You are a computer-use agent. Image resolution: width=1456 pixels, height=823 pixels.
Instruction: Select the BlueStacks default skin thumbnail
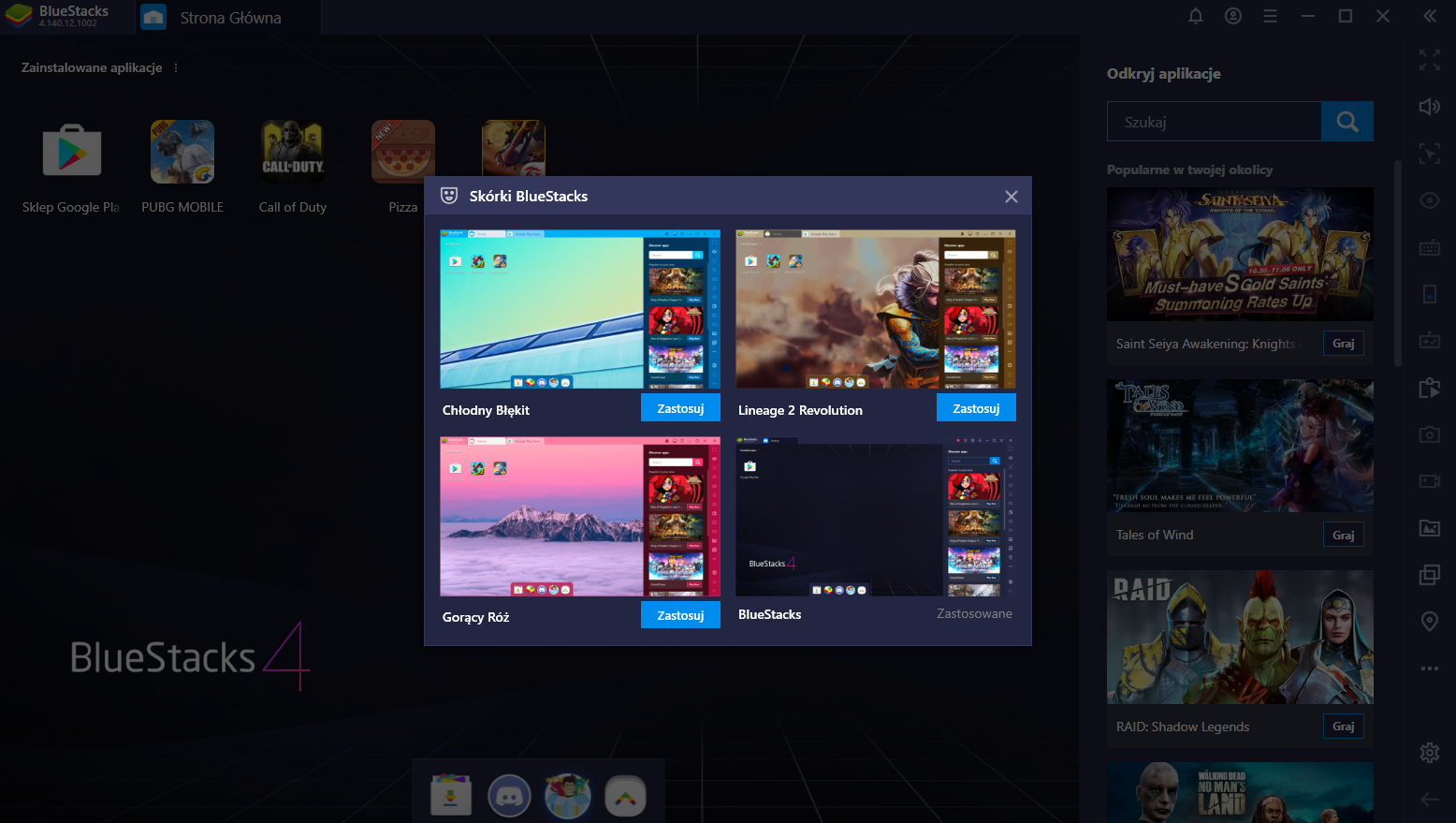click(875, 516)
